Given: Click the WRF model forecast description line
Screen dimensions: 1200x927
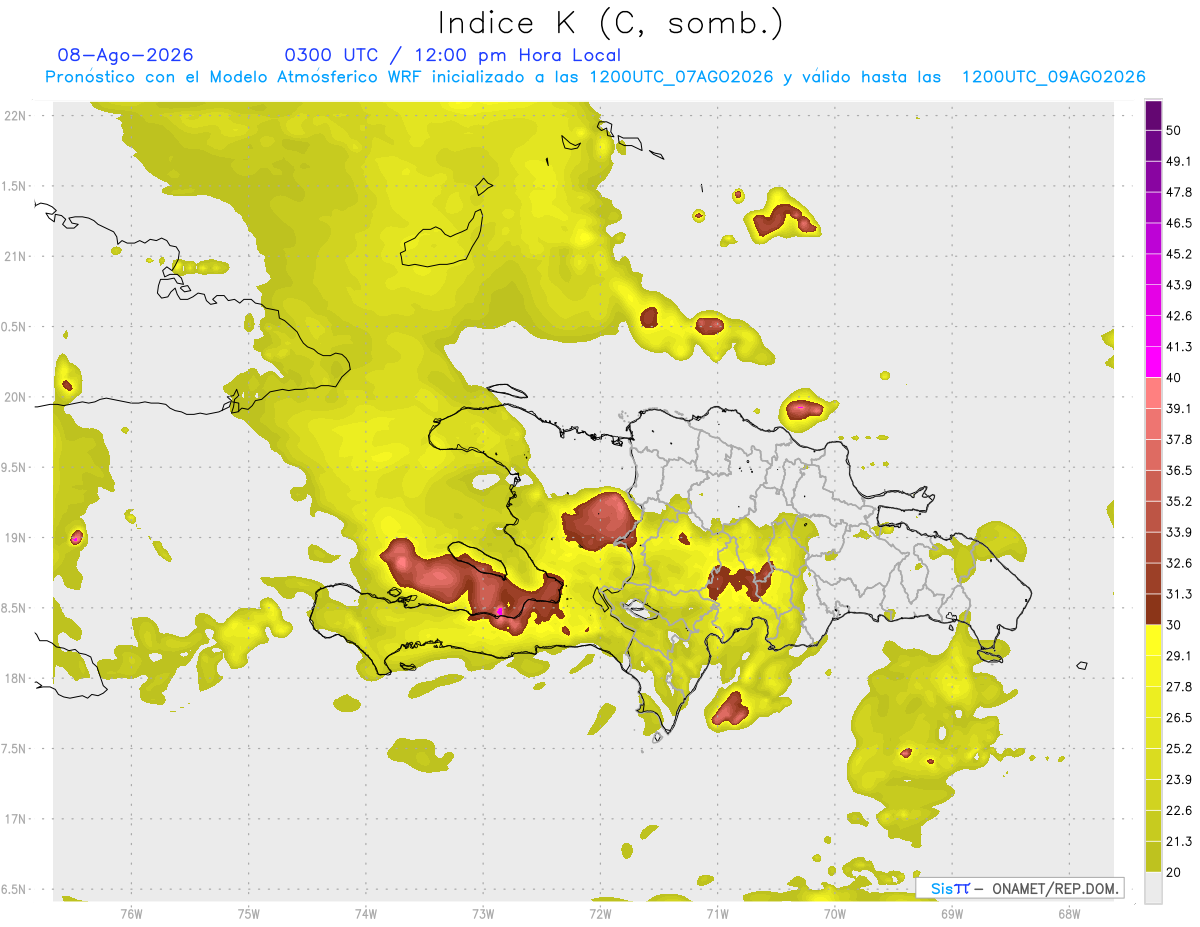Looking at the screenshot, I should click(595, 77).
